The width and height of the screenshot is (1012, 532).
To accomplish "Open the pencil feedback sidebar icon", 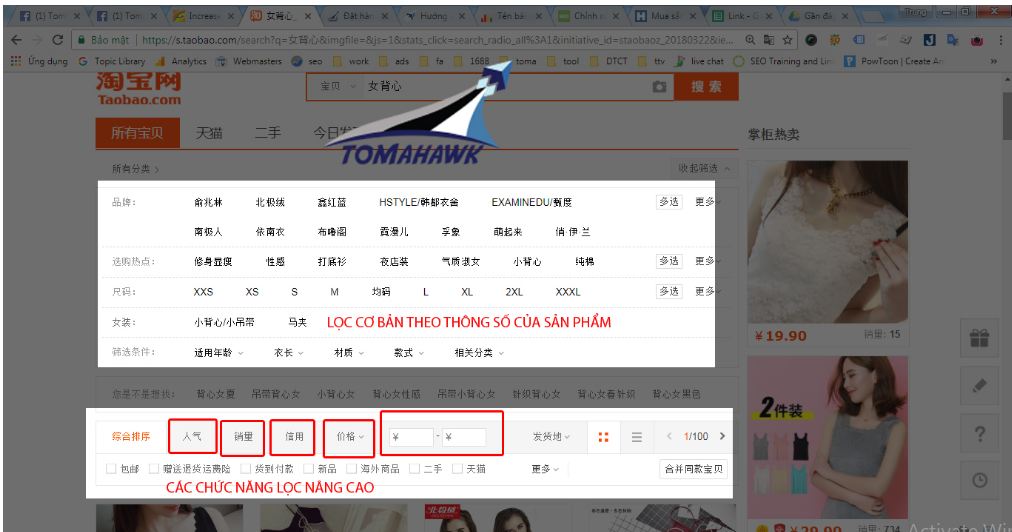I will pos(979,386).
